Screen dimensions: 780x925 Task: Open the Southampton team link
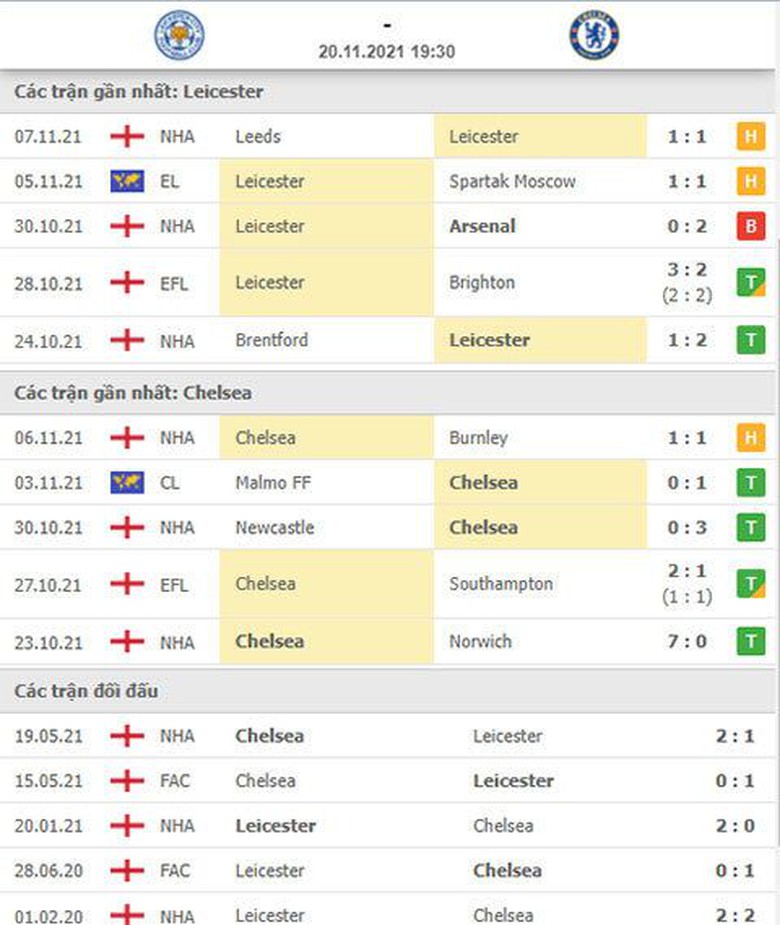click(501, 584)
